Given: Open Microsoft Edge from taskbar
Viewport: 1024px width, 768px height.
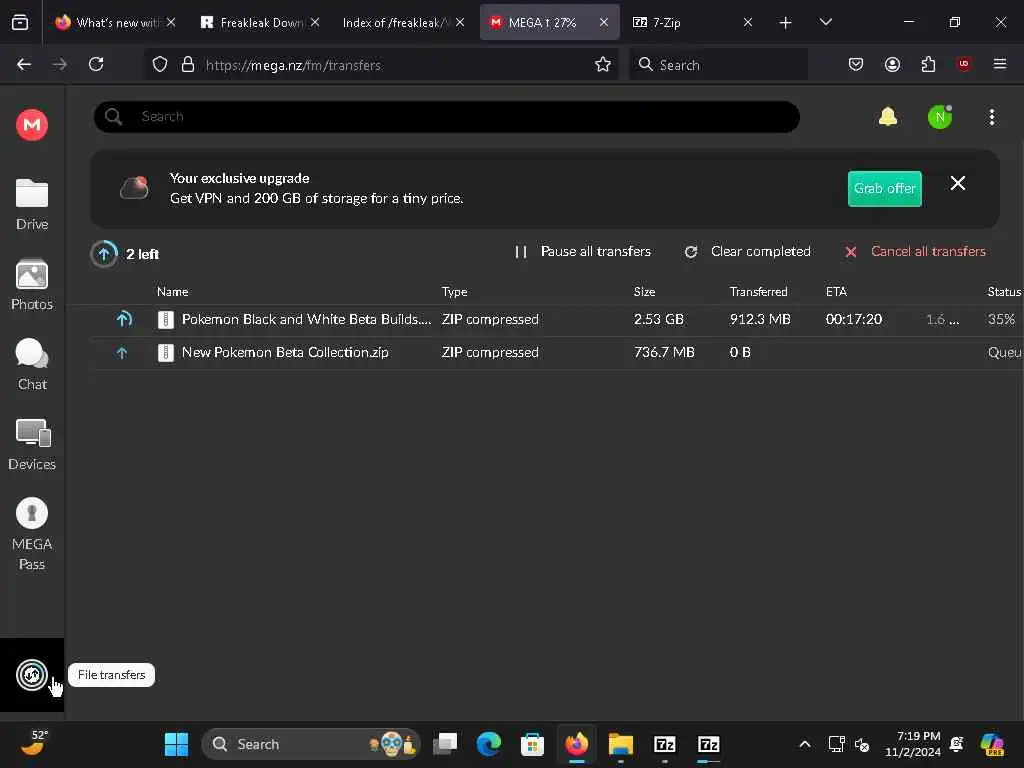Looking at the screenshot, I should tap(488, 744).
